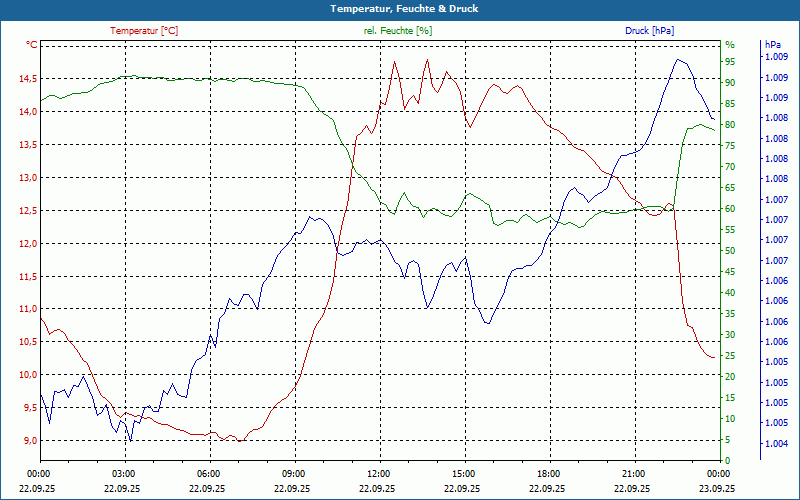Click the 06:00 time label

[209, 474]
